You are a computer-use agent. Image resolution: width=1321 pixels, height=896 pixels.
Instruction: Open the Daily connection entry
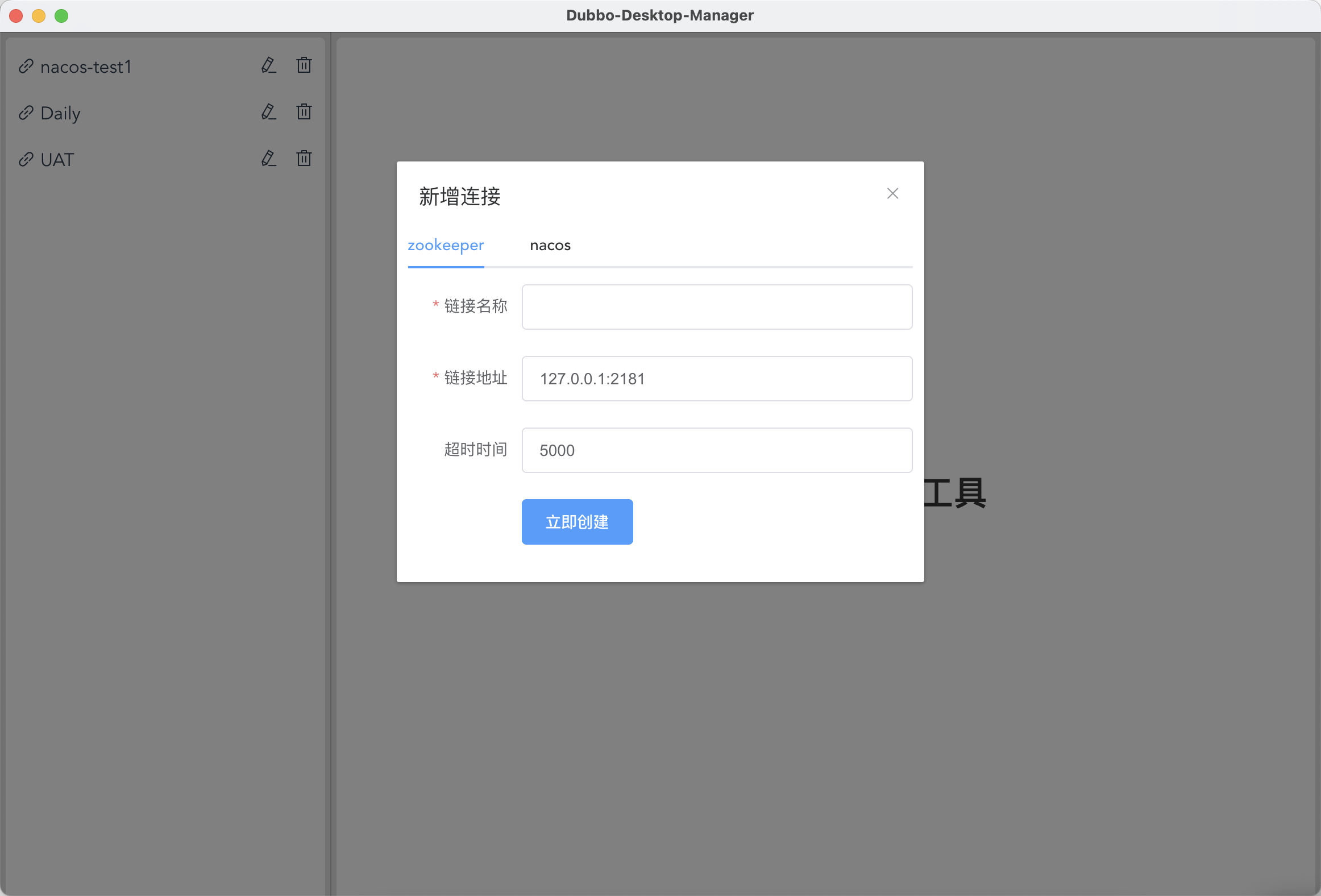click(x=60, y=114)
